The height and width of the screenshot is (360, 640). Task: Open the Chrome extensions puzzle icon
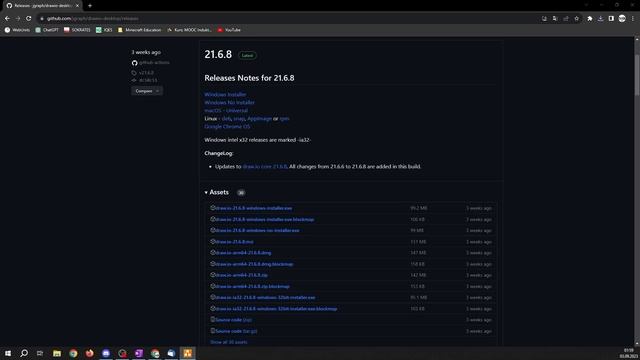pyautogui.click(x=590, y=18)
